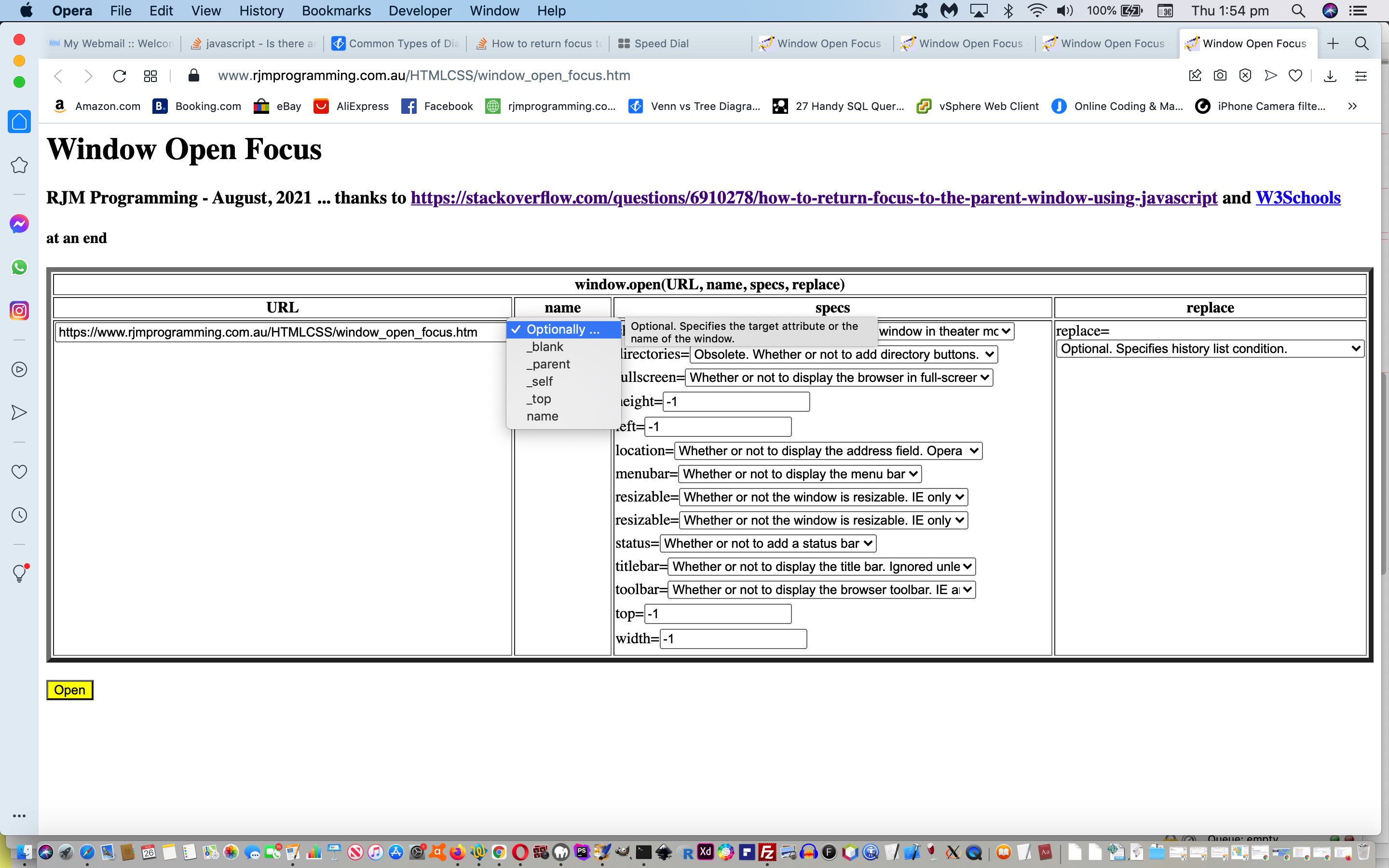Click the volume icon in menu bar
Screen dimensions: 1389x868
1065,11
